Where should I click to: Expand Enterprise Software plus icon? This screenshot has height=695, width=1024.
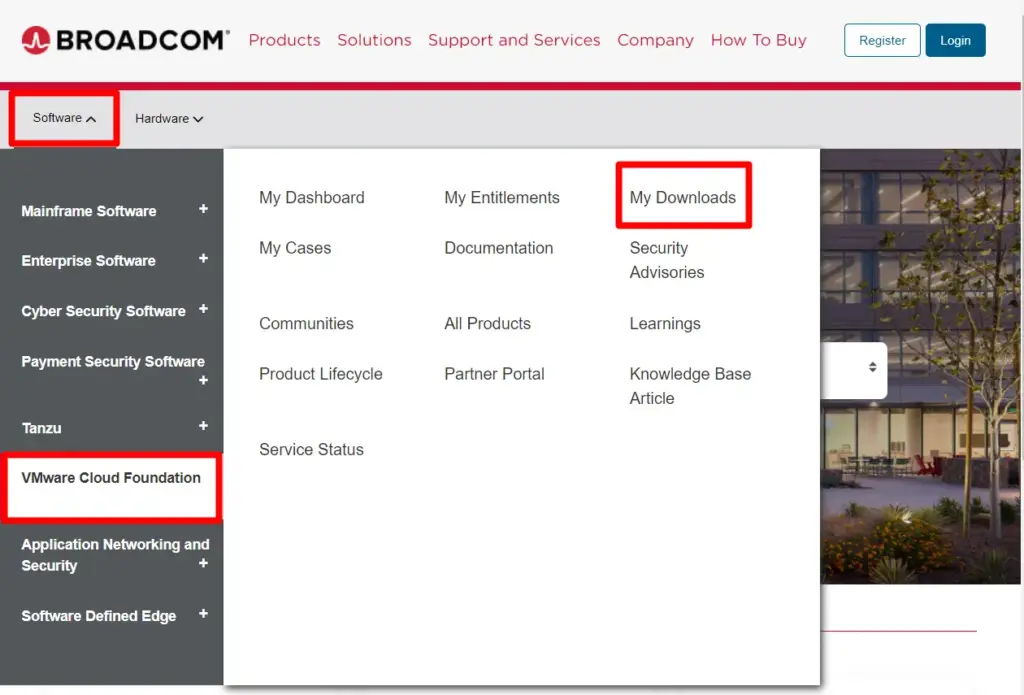(x=203, y=259)
